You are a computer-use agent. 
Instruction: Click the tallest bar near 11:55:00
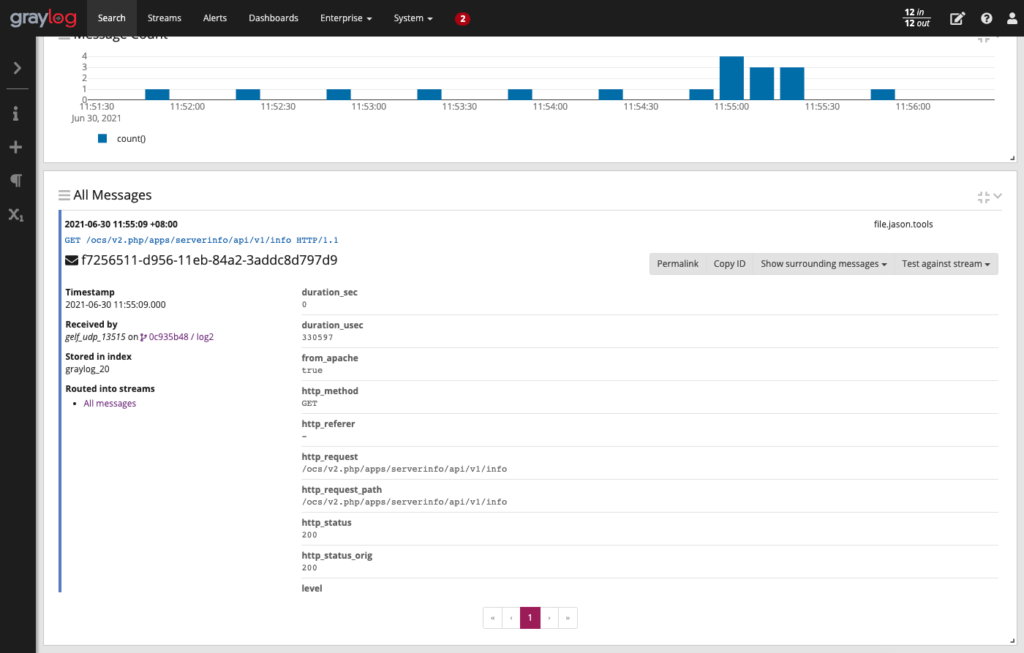point(731,78)
